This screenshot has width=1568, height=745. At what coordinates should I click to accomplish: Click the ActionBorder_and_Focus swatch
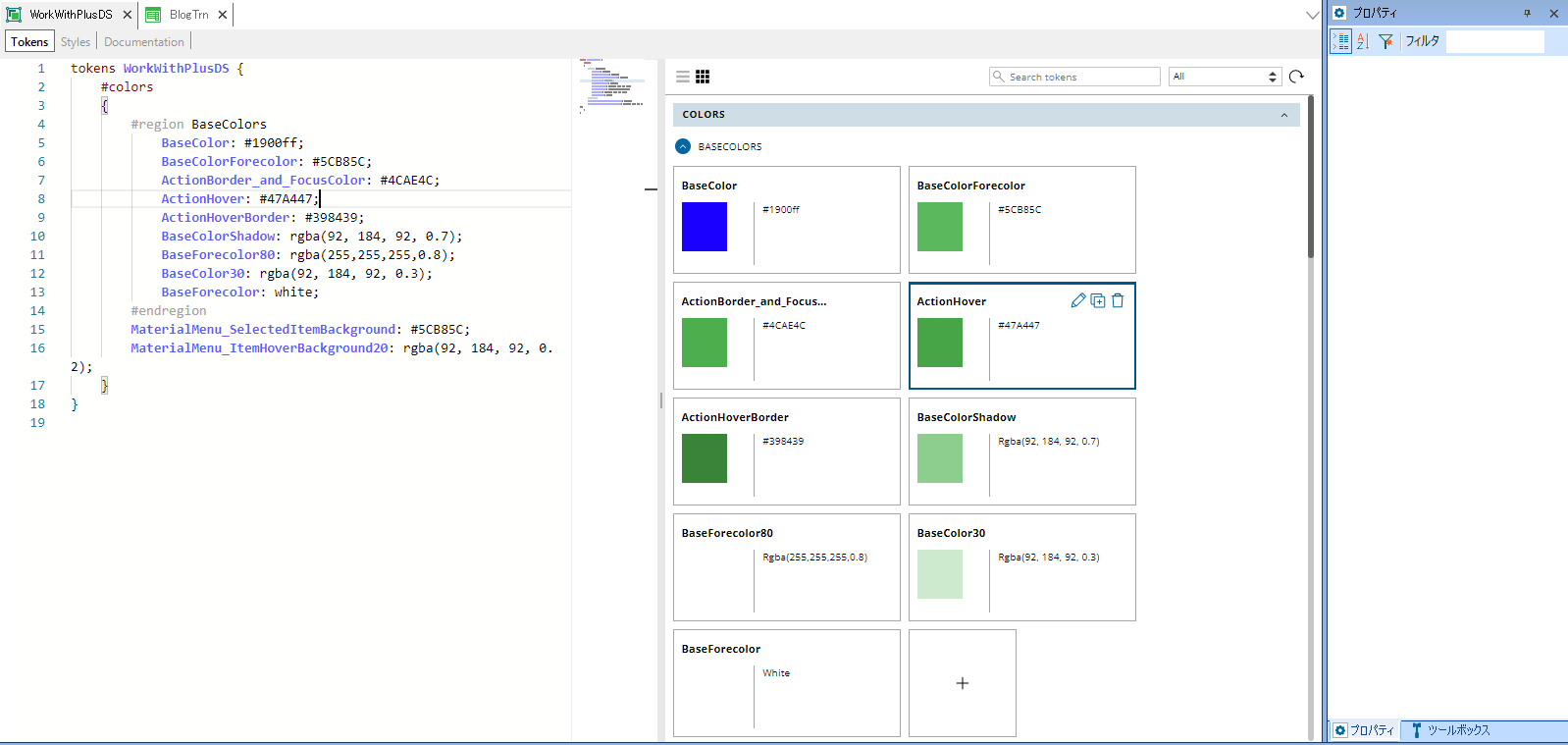[705, 343]
